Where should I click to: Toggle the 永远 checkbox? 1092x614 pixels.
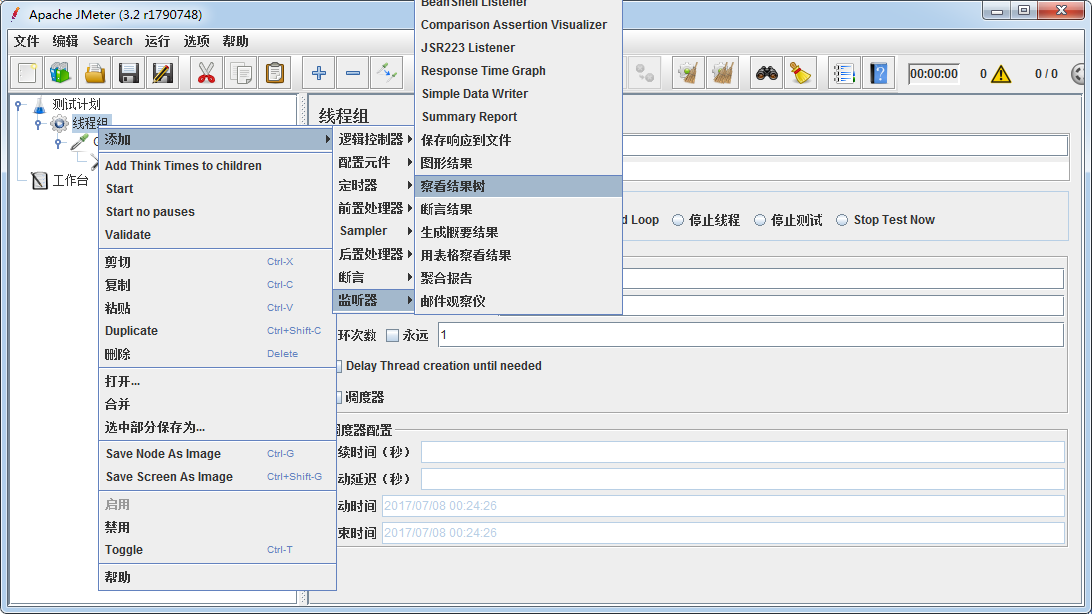(x=393, y=336)
